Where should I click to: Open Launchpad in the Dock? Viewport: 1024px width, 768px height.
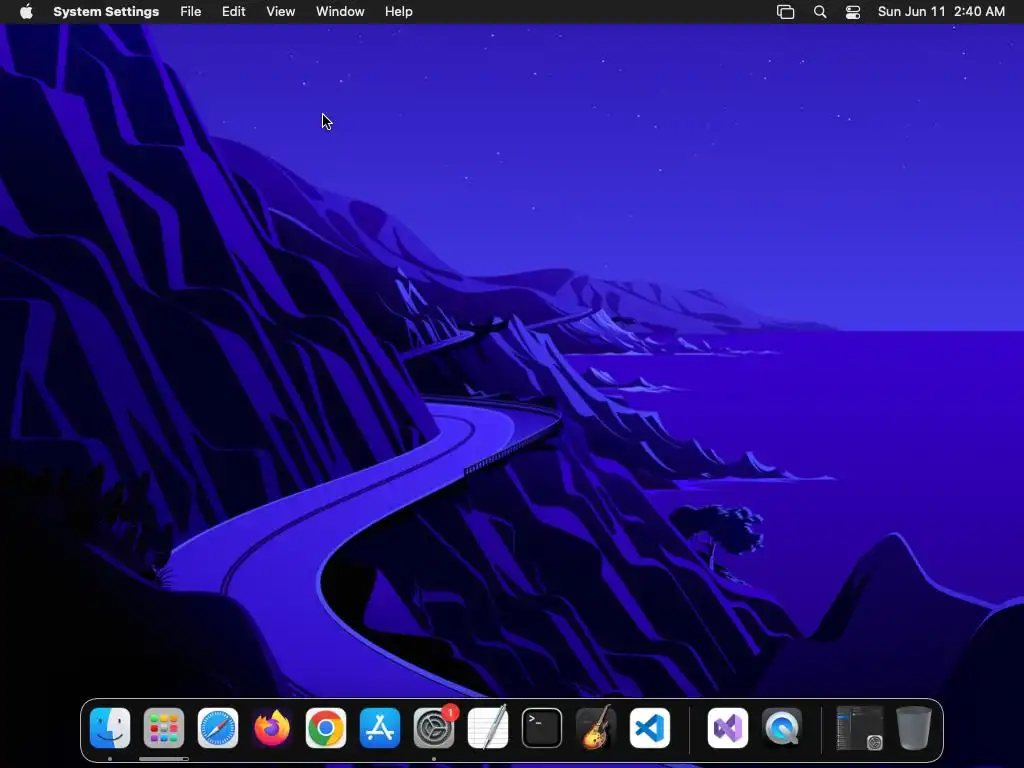[x=163, y=728]
